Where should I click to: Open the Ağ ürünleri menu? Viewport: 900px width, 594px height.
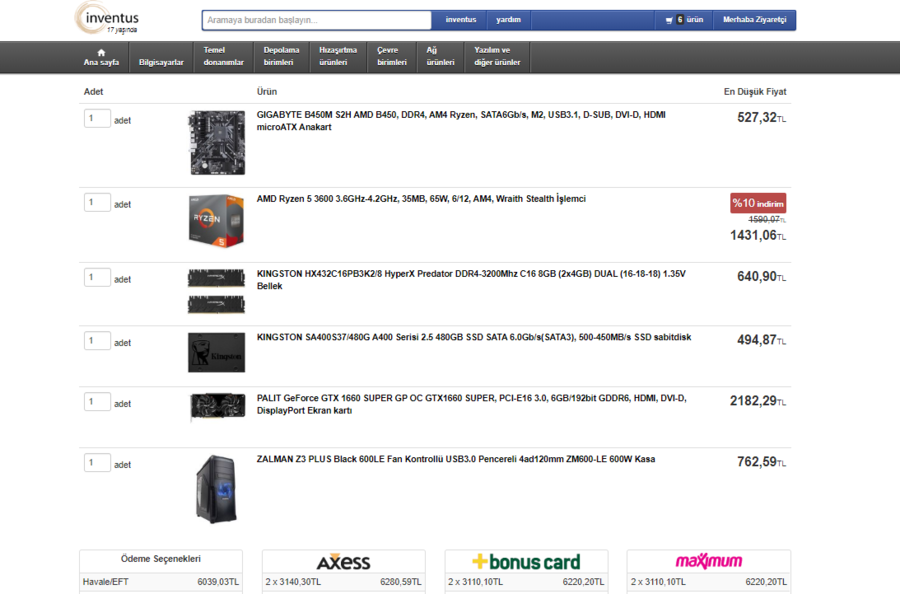(440, 57)
